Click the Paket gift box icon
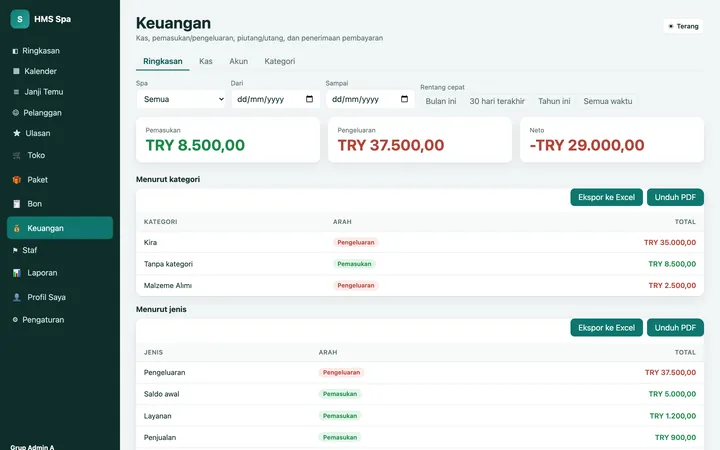Image resolution: width=720 pixels, height=450 pixels. [17, 180]
